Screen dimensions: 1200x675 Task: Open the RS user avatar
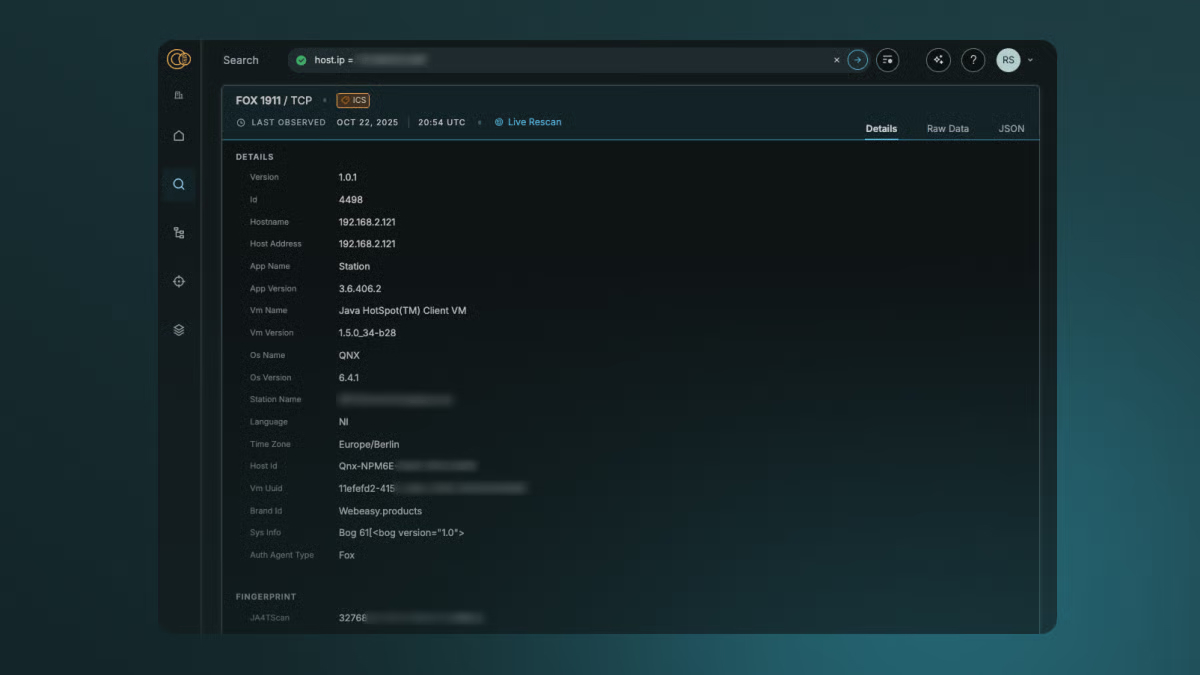[x=1008, y=60]
